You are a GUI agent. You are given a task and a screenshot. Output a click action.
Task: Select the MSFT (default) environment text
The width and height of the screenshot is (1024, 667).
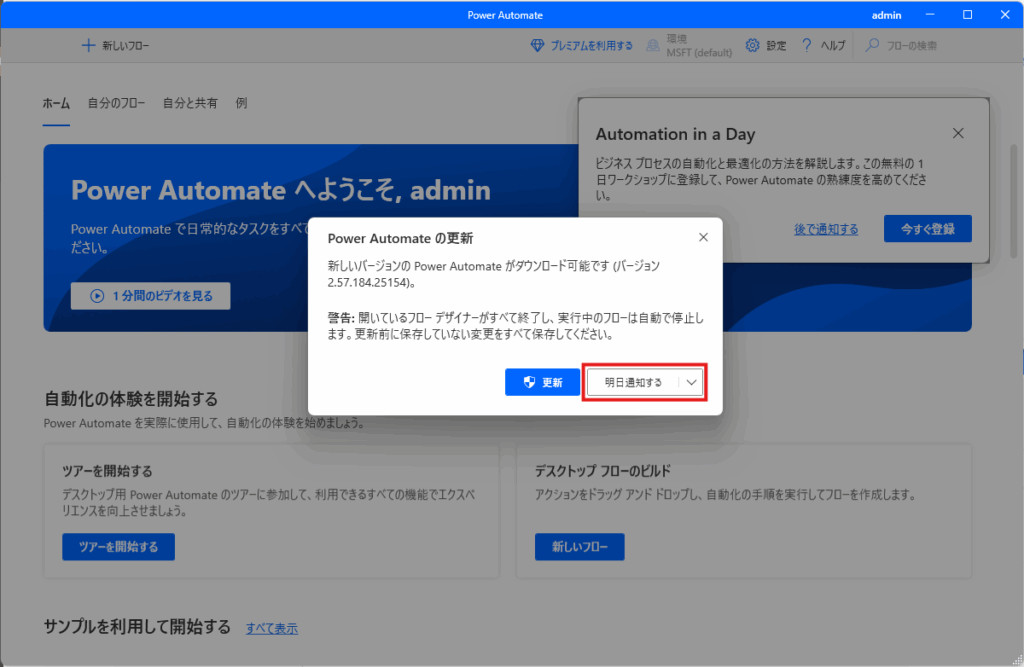pos(699,53)
